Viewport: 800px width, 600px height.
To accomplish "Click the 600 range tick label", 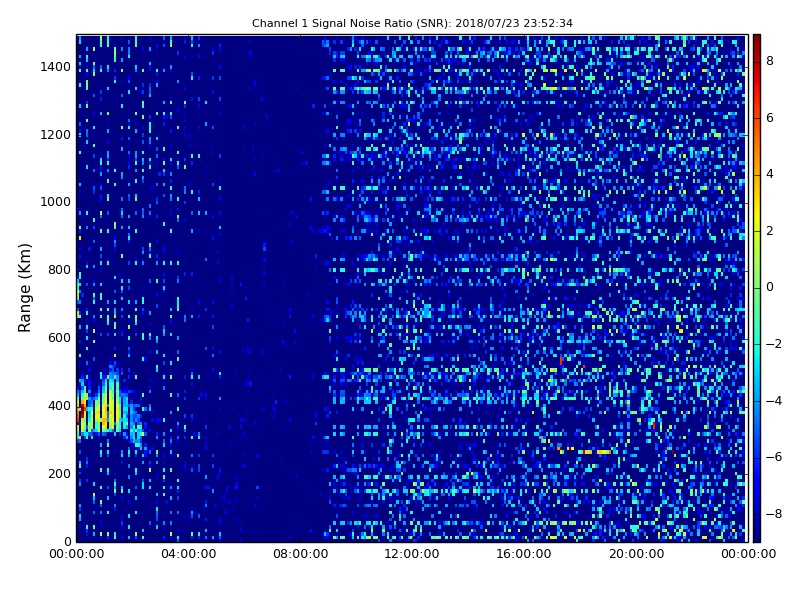I will [x=59, y=338].
